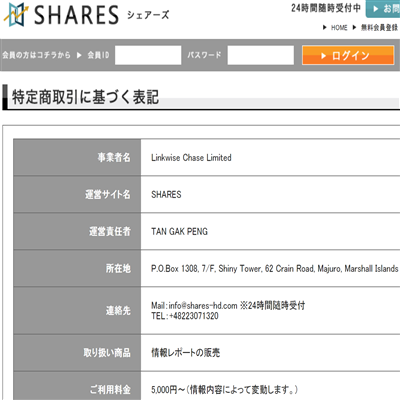400x400 pixels.
Task: Click the arrow icon after 会員の方はコチラから
Action: (79, 55)
